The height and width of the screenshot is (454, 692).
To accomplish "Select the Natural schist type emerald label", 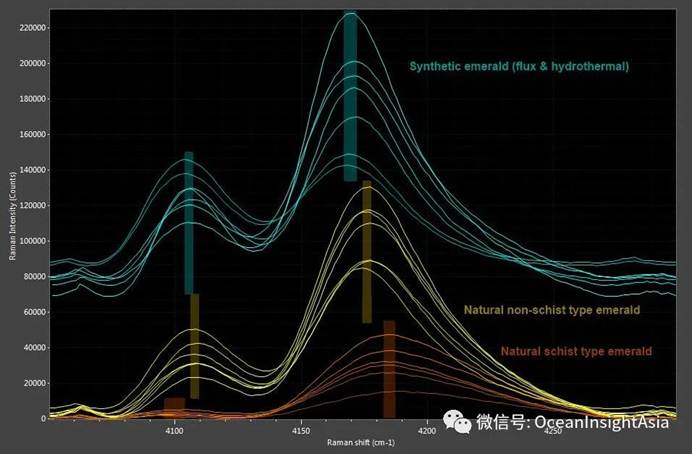I will 575,351.
